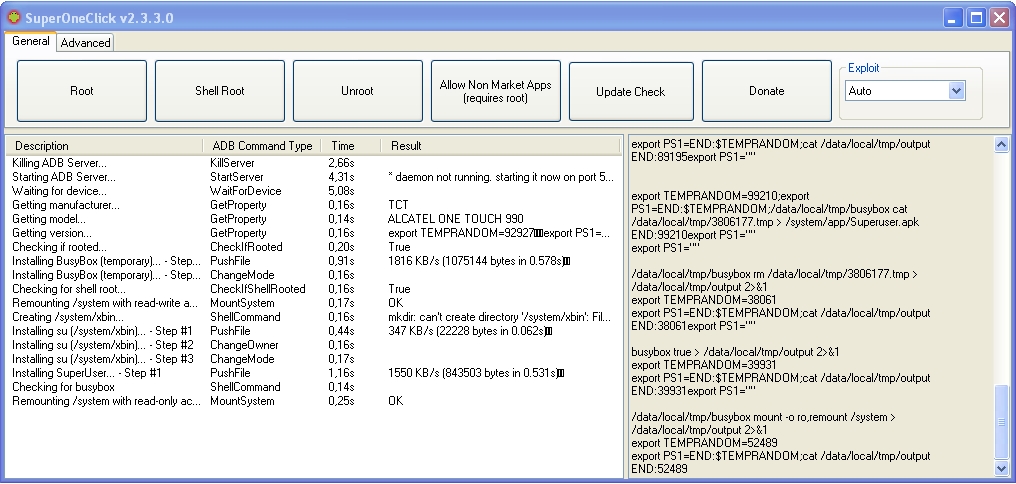Click the SuperOneClick title bar icon
The width and height of the screenshot is (1016, 484).
coord(13,16)
